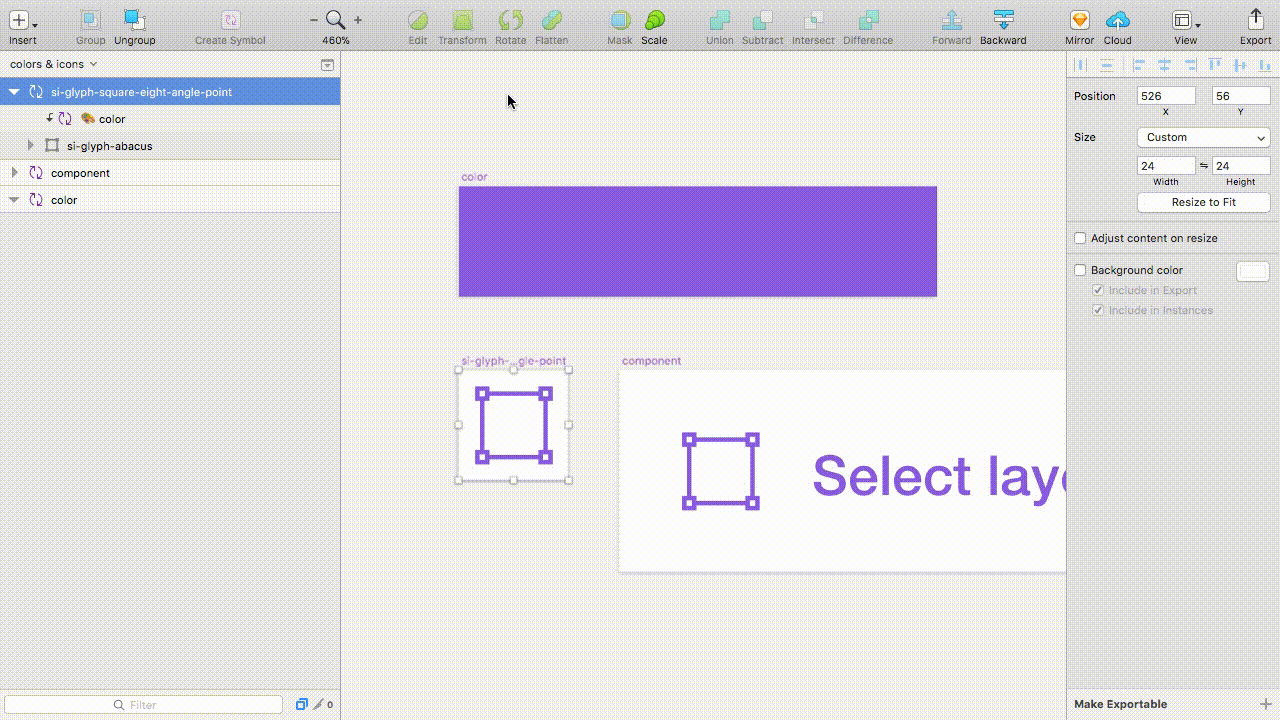Align layers to left edge
1280x720 pixels.
click(1138, 65)
